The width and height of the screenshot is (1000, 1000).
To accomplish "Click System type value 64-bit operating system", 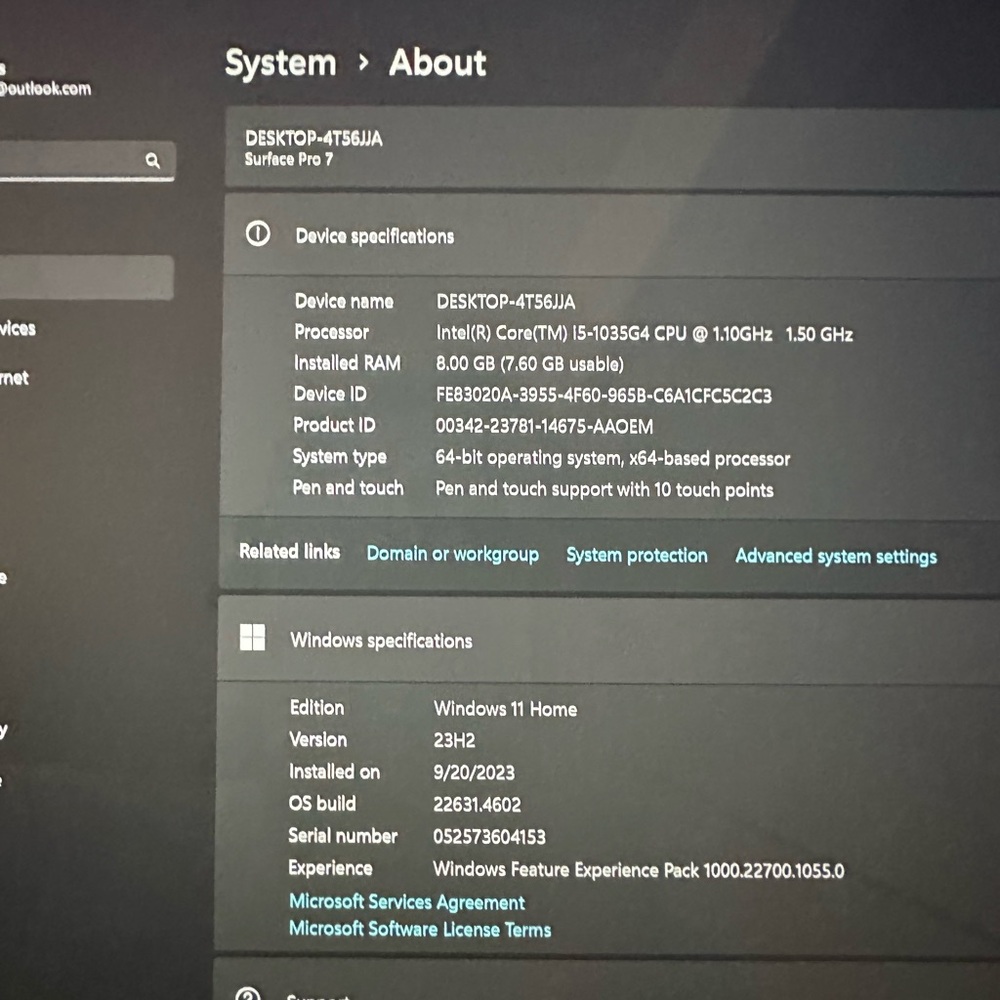I will click(x=613, y=458).
